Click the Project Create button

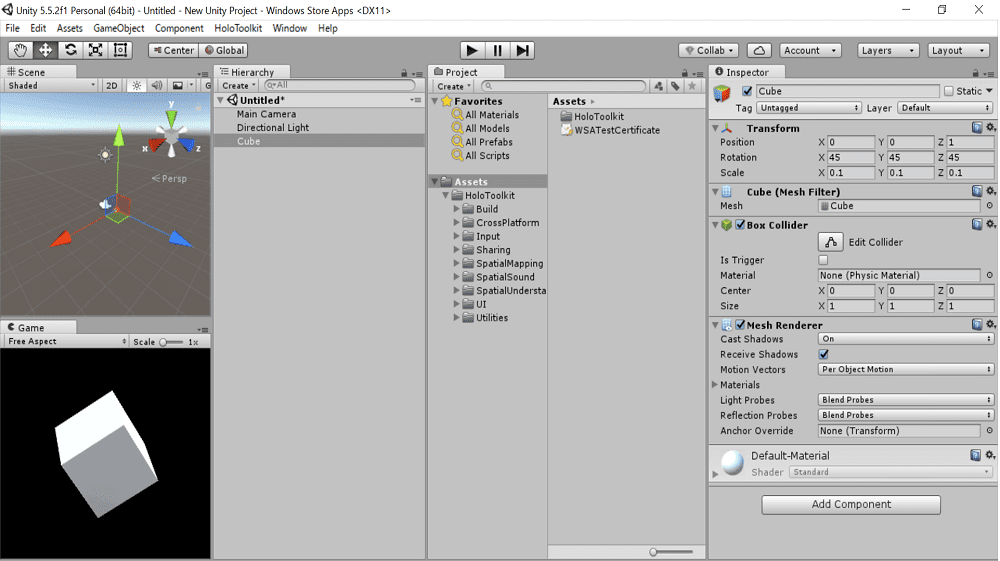pyautogui.click(x=453, y=86)
